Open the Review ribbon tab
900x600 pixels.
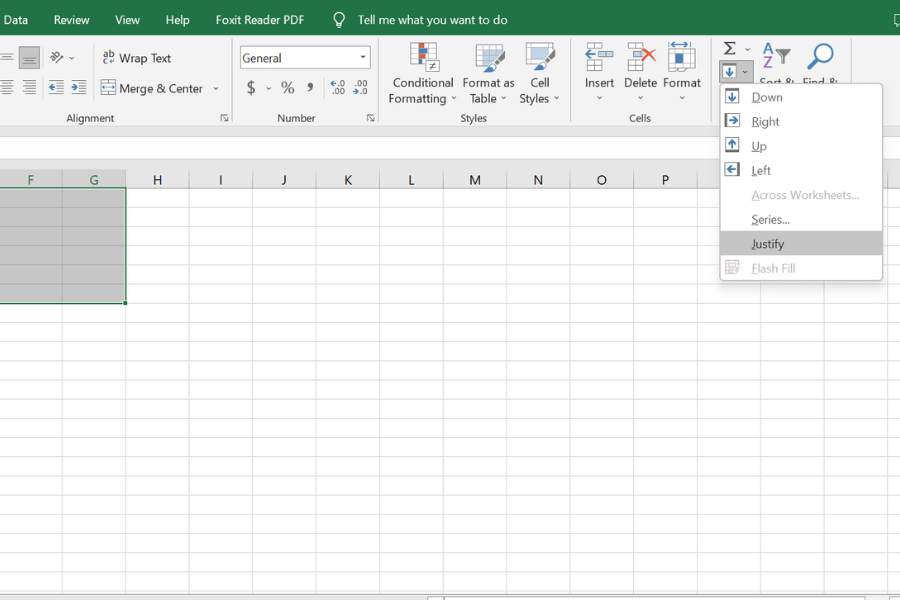point(71,20)
